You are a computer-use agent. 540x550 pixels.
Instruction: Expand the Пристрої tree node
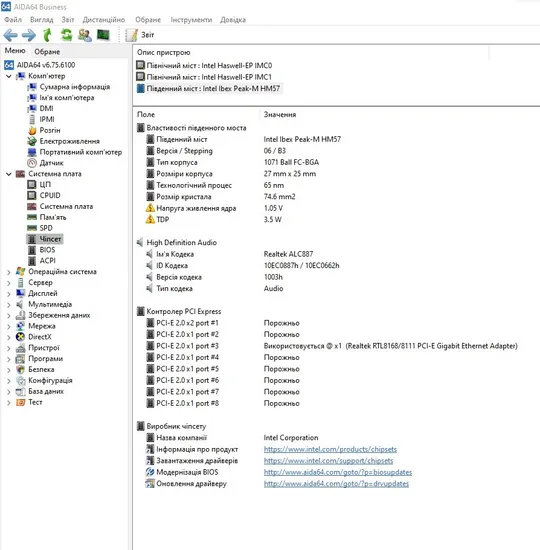(9, 348)
